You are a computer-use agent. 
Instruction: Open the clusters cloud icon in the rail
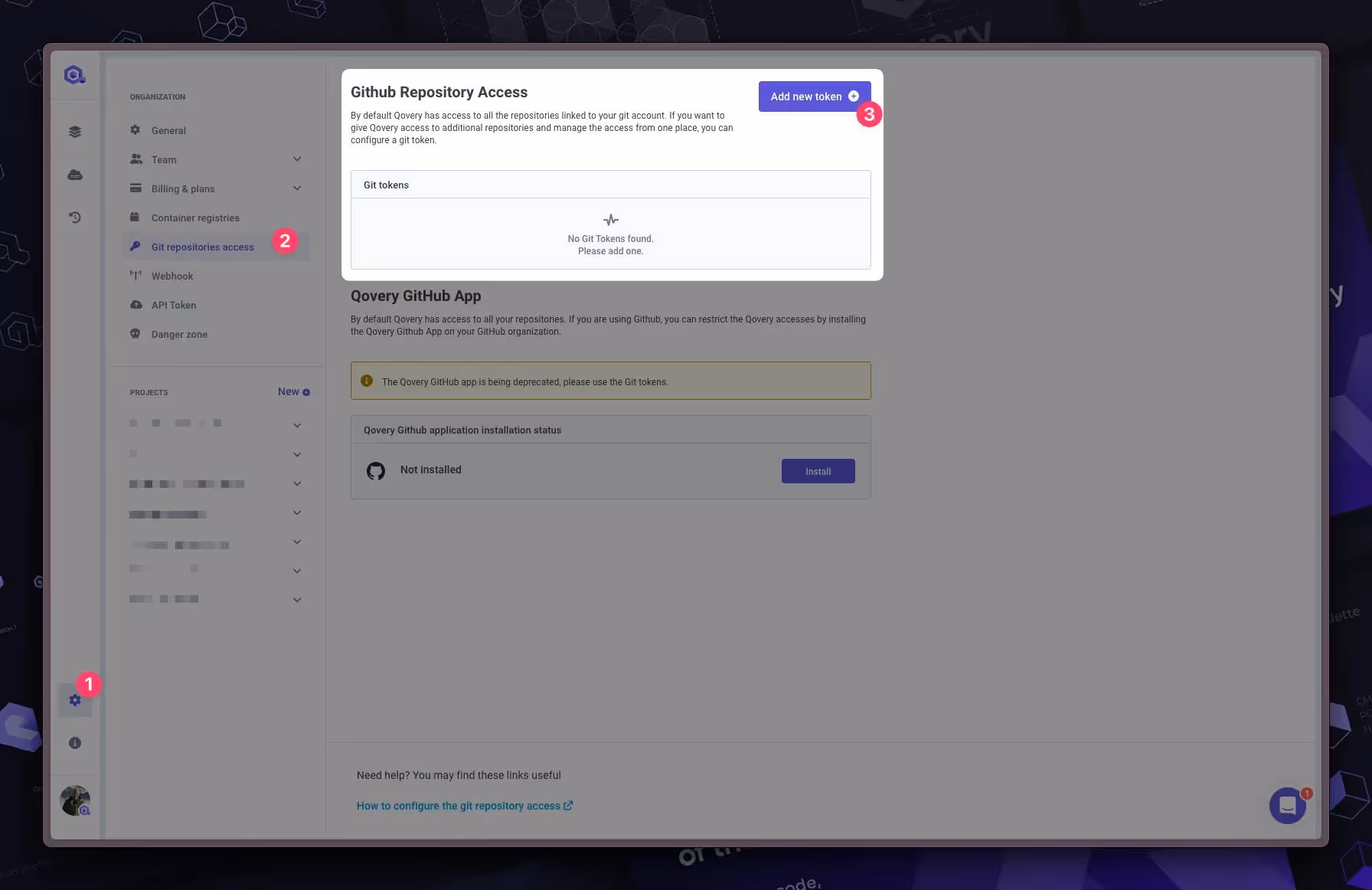[x=75, y=175]
